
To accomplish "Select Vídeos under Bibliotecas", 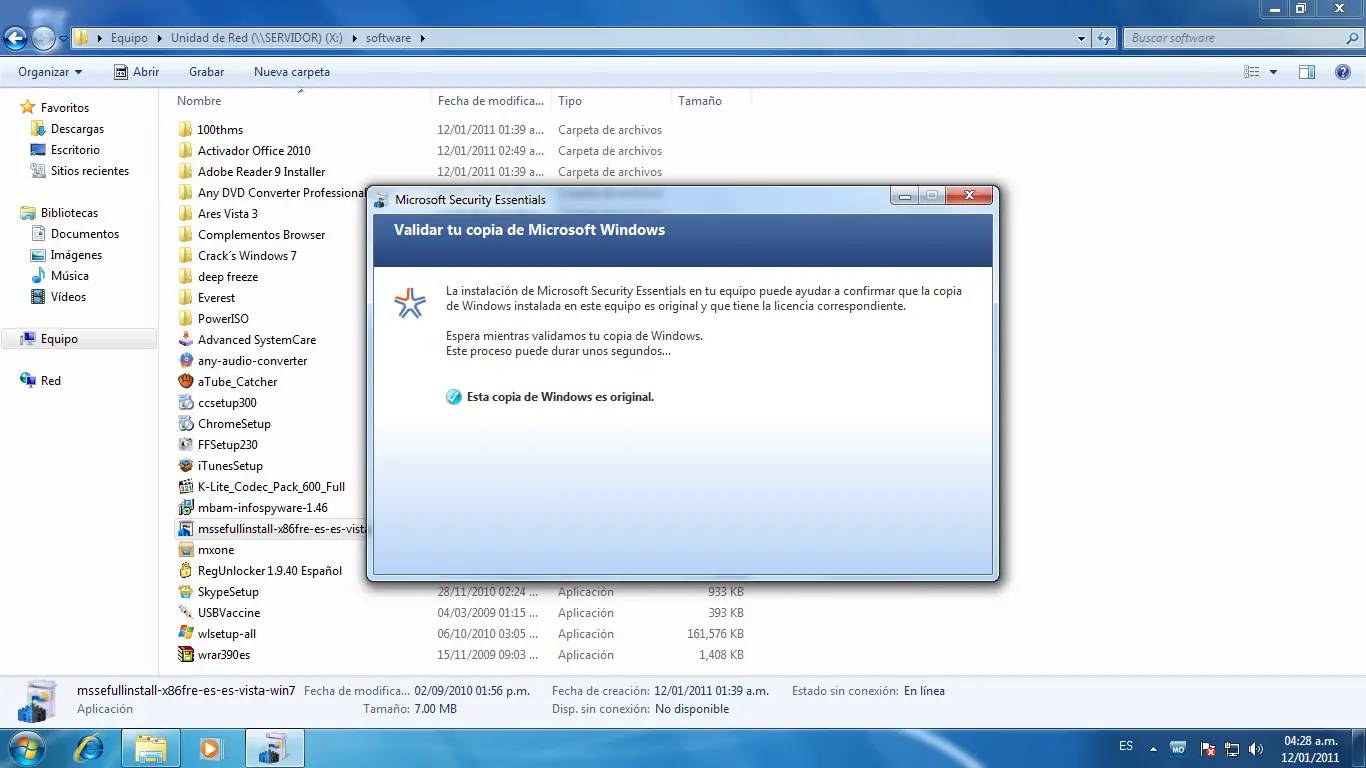I will tap(68, 297).
